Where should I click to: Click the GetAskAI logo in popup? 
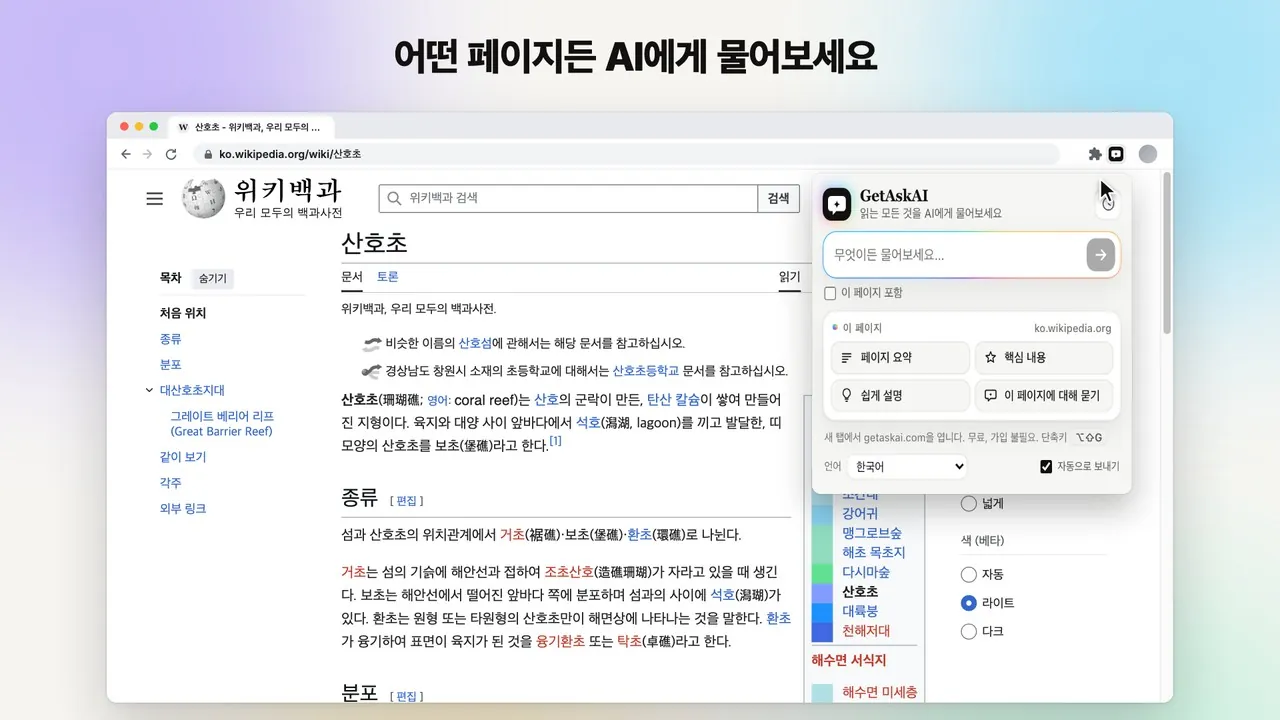837,204
